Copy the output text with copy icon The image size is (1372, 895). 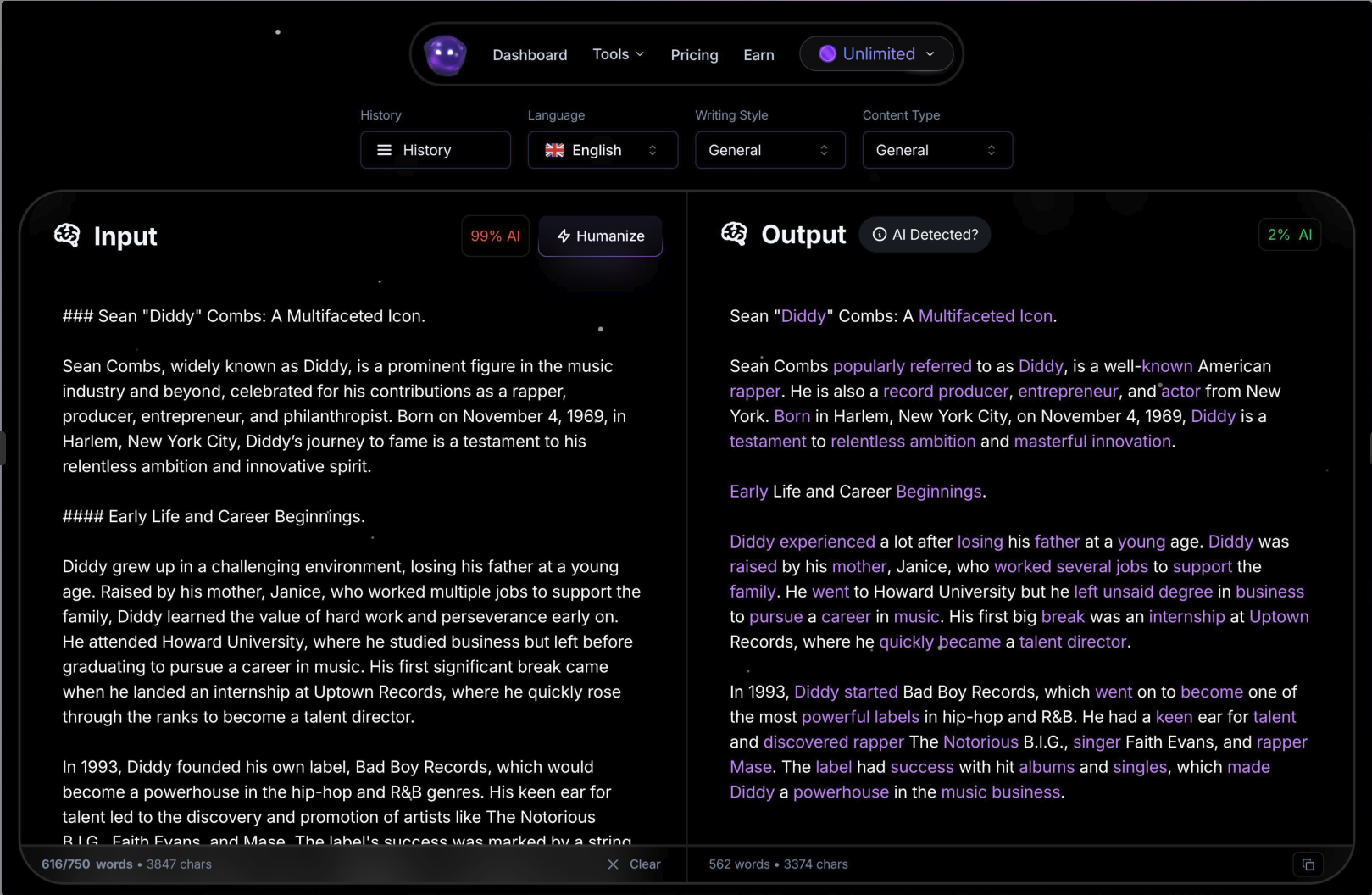pos(1308,864)
